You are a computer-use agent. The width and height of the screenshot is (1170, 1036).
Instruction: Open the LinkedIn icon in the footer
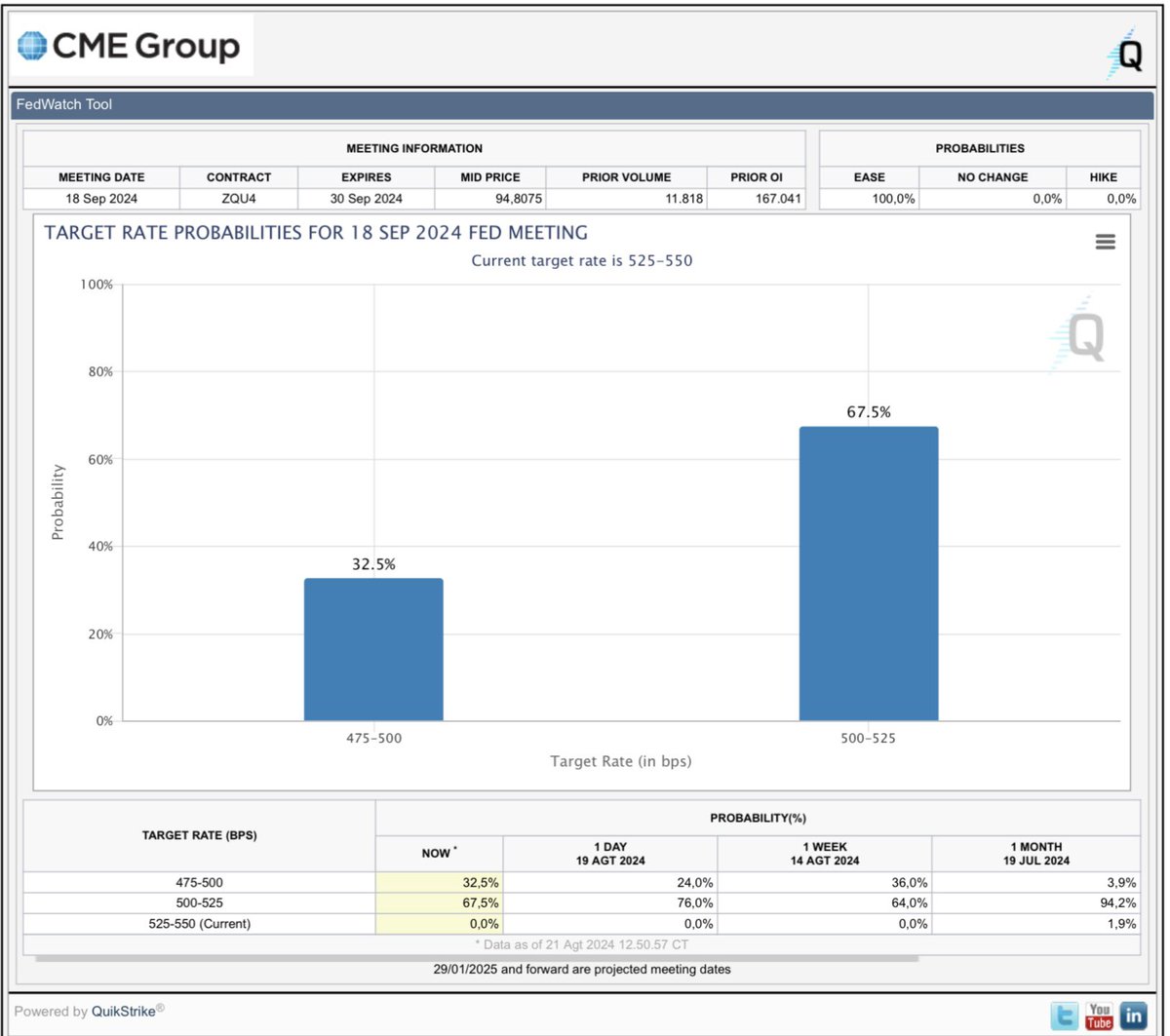click(x=1134, y=1015)
